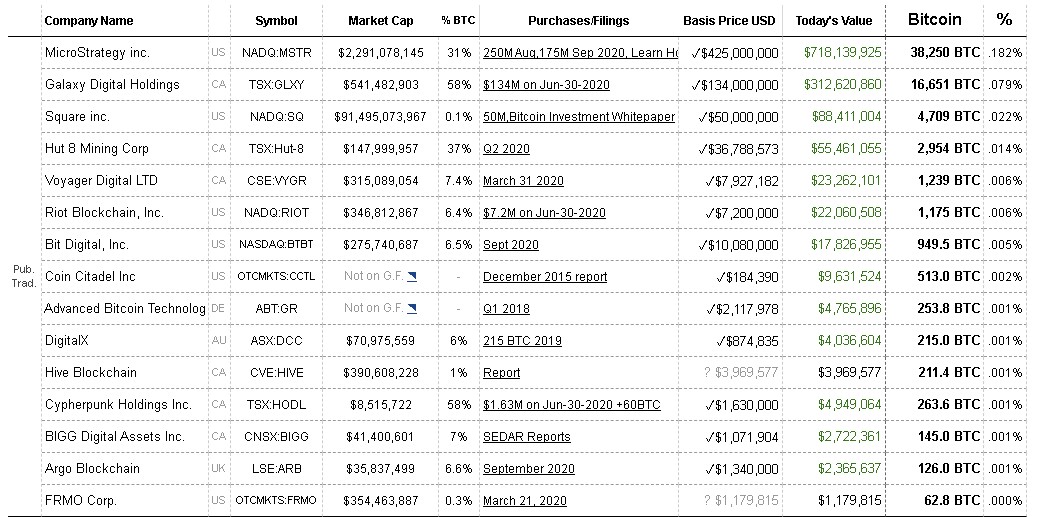The image size is (1062, 517).
Task: Open MicroStrategy 250M Aug purchases link
Action: click(x=579, y=53)
